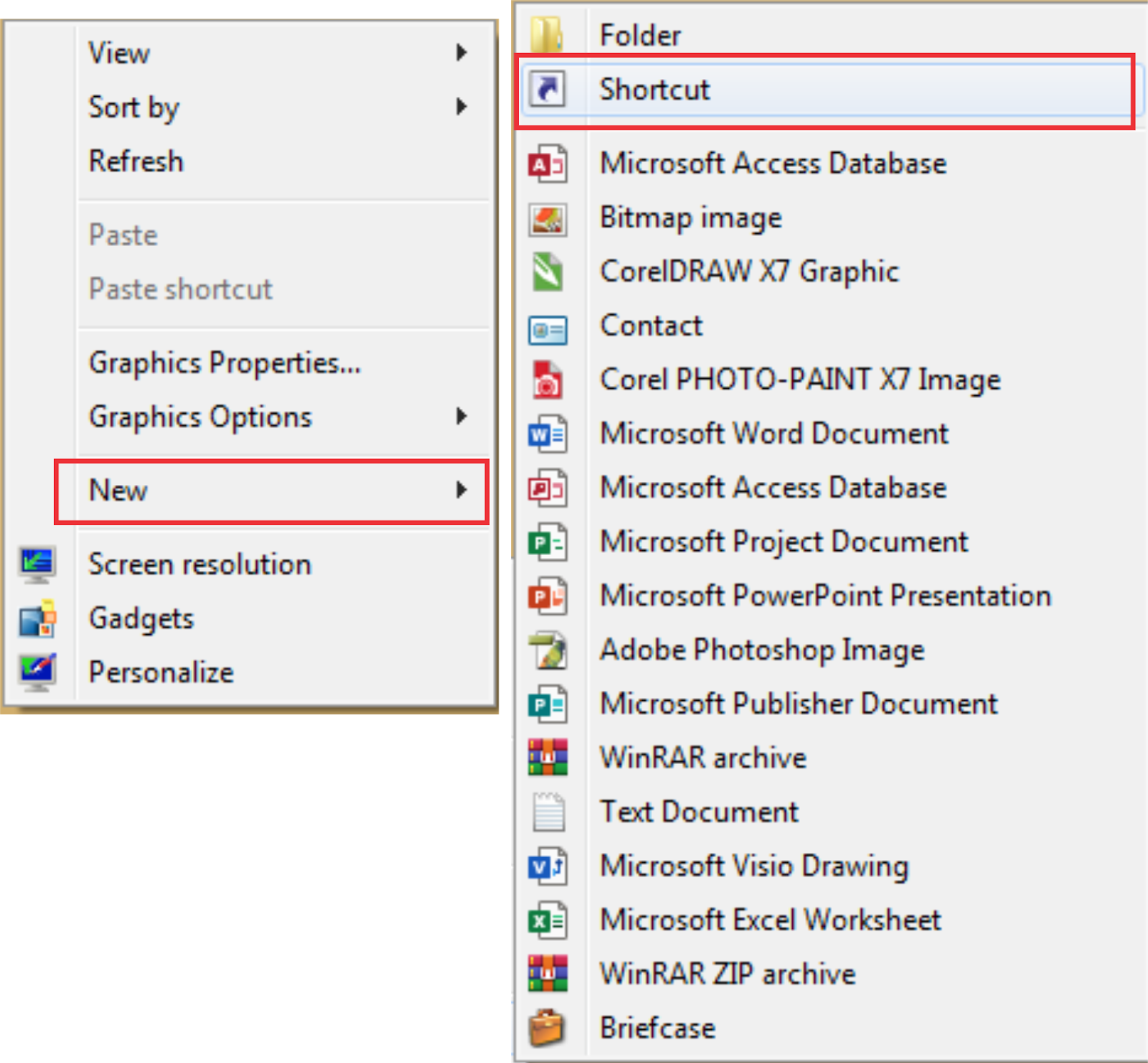Select the Corel PHOTO-PAINT X7 Image option
Image resolution: width=1148 pixels, height=1063 pixels.
coord(799,379)
